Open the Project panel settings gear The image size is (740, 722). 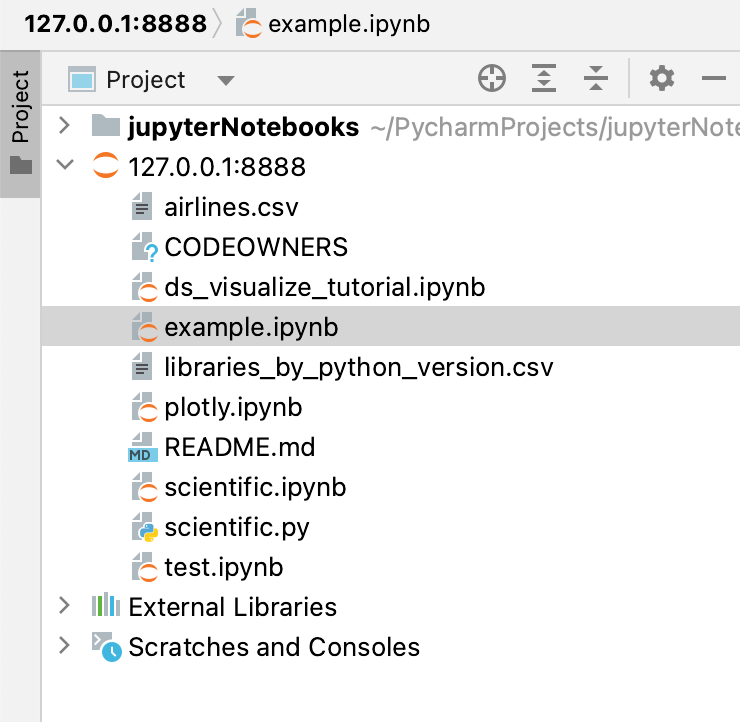point(662,78)
